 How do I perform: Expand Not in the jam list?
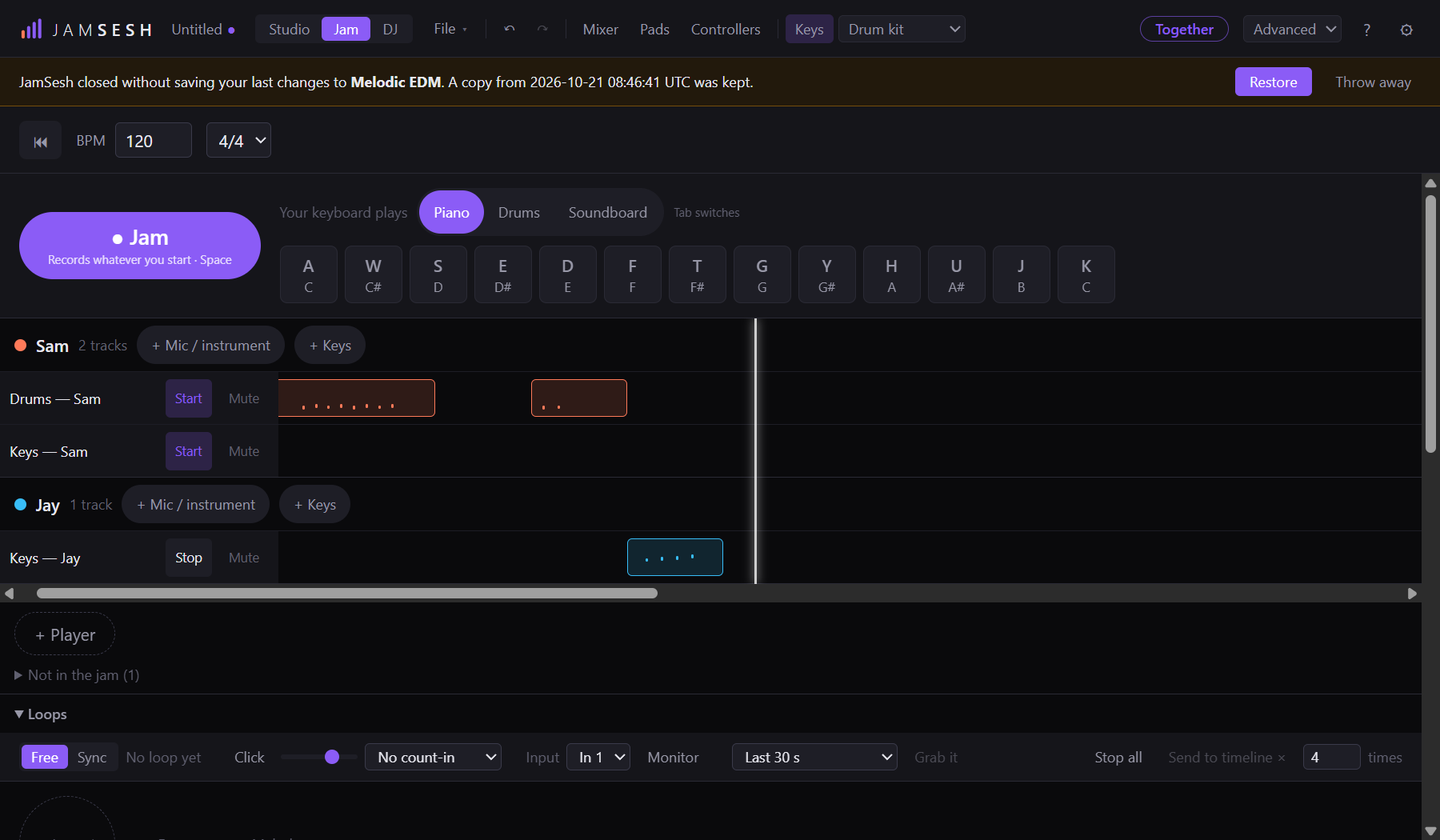tap(77, 674)
